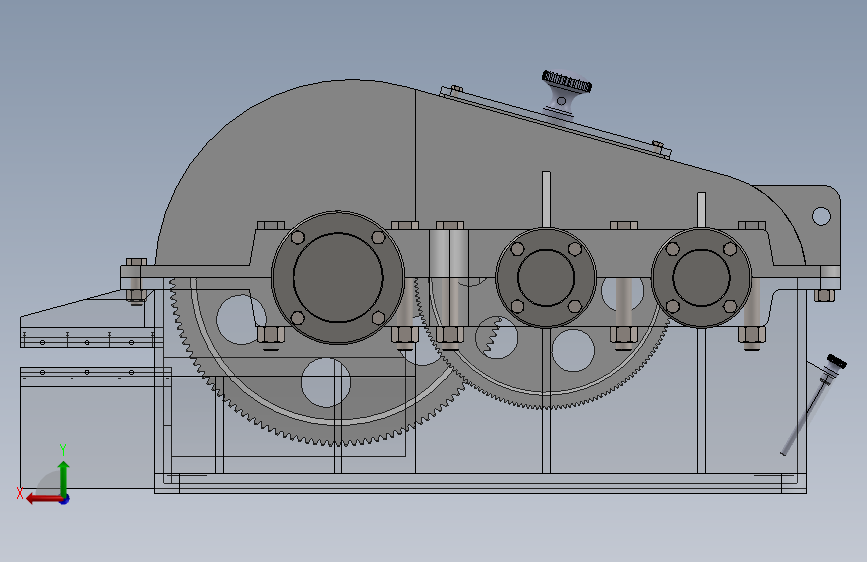The width and height of the screenshot is (867, 562).
Task: Click the 'X' label of the coordinate triad
Action: tap(20, 493)
